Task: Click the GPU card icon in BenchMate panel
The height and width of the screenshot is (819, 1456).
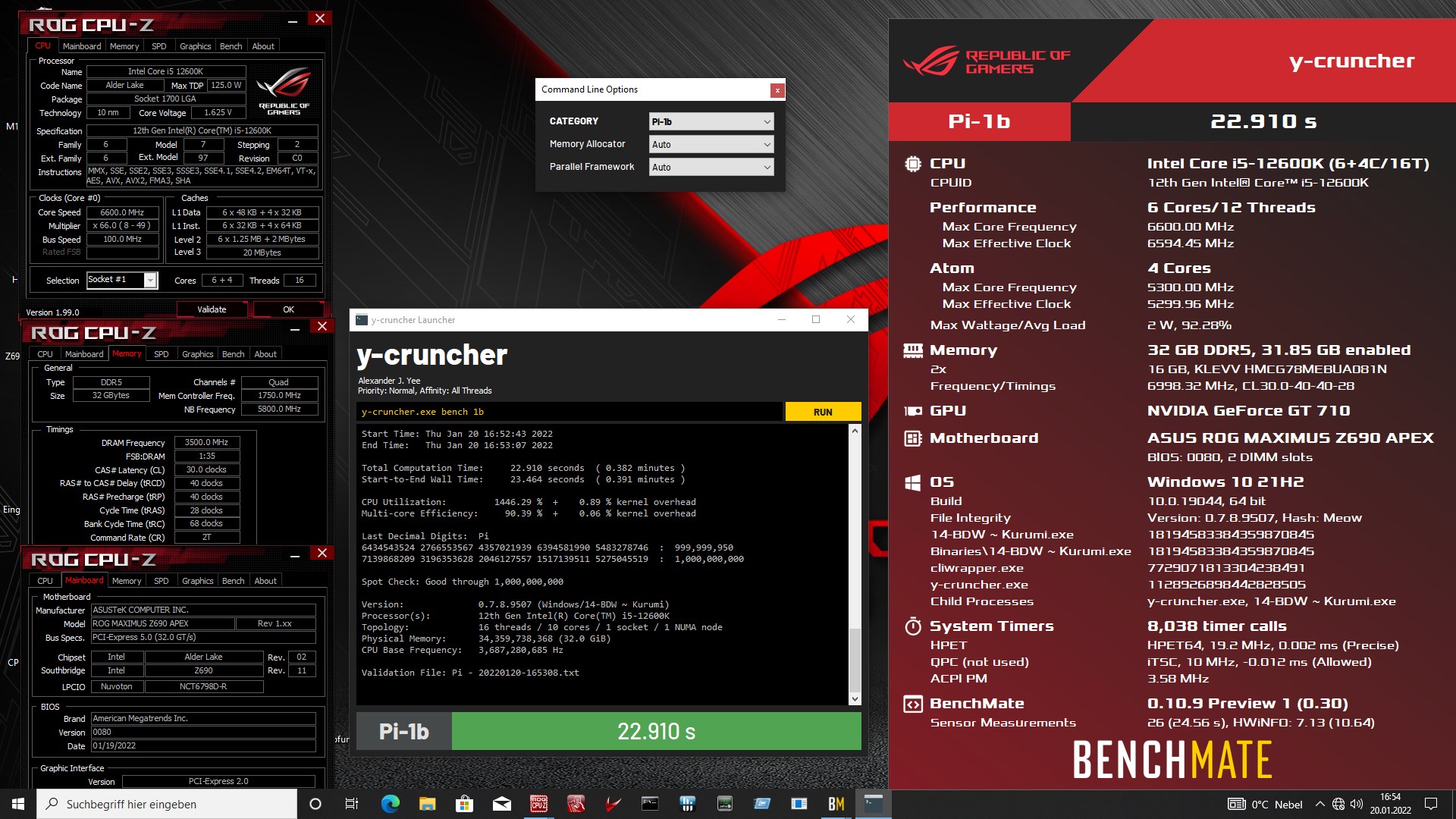Action: (913, 411)
